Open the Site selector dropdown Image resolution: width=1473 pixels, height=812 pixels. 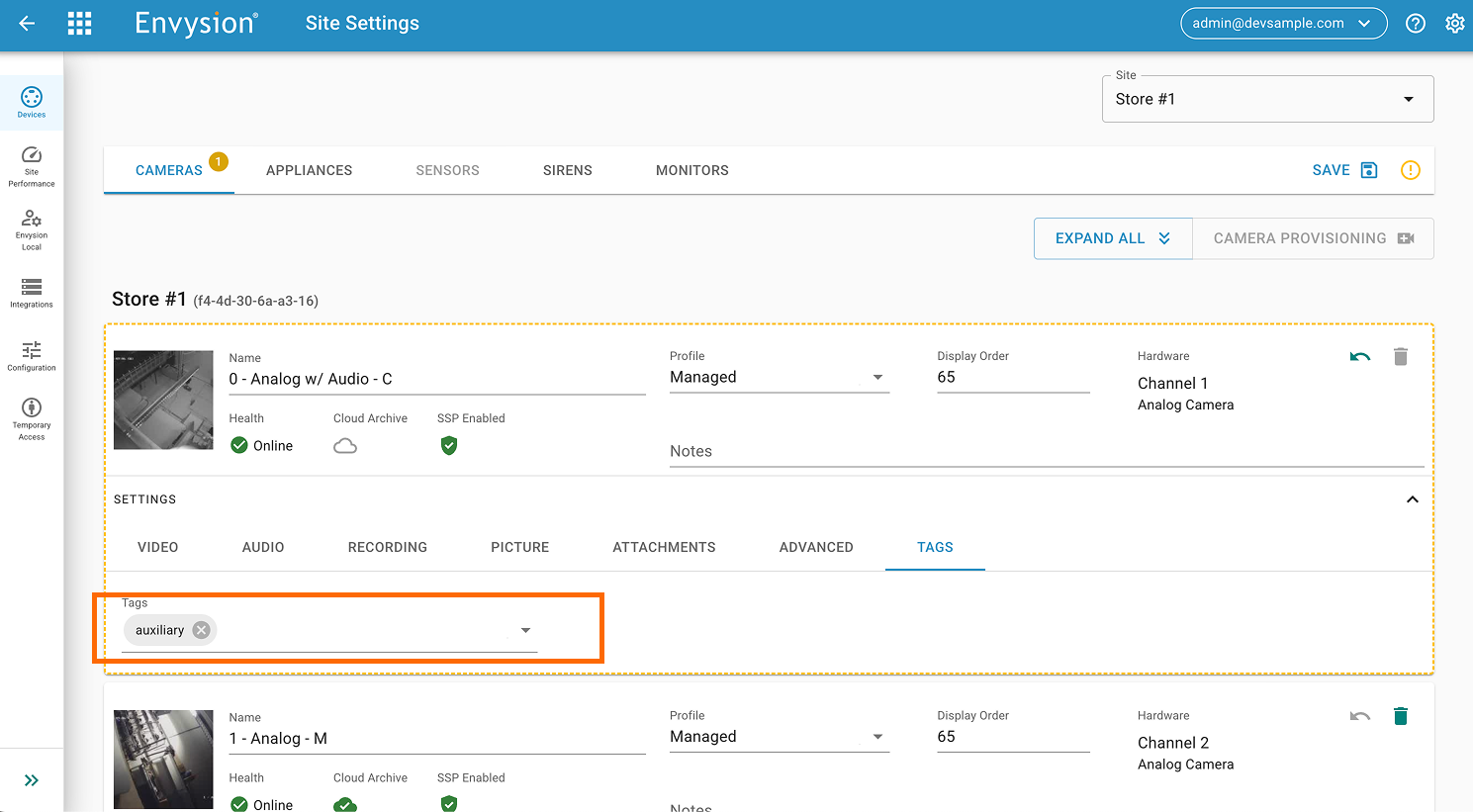pos(1267,99)
